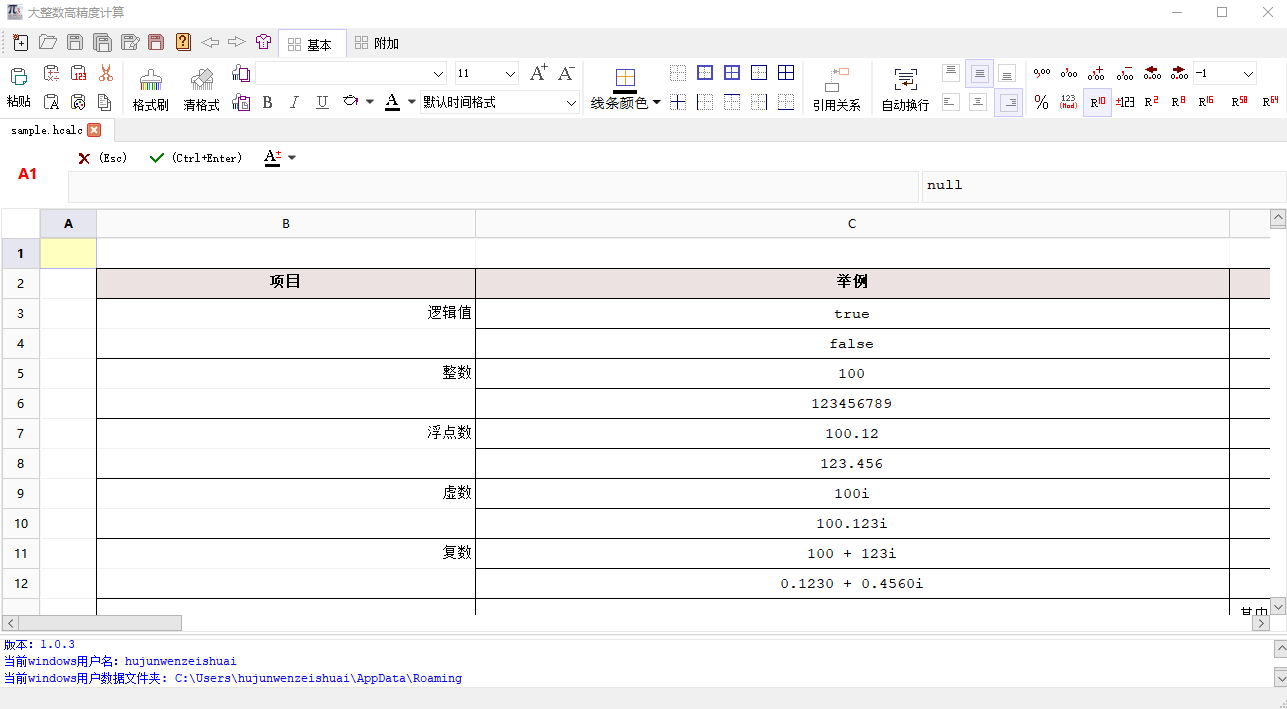Toggle bold formatting B
The height and width of the screenshot is (709, 1287).
coord(267,102)
